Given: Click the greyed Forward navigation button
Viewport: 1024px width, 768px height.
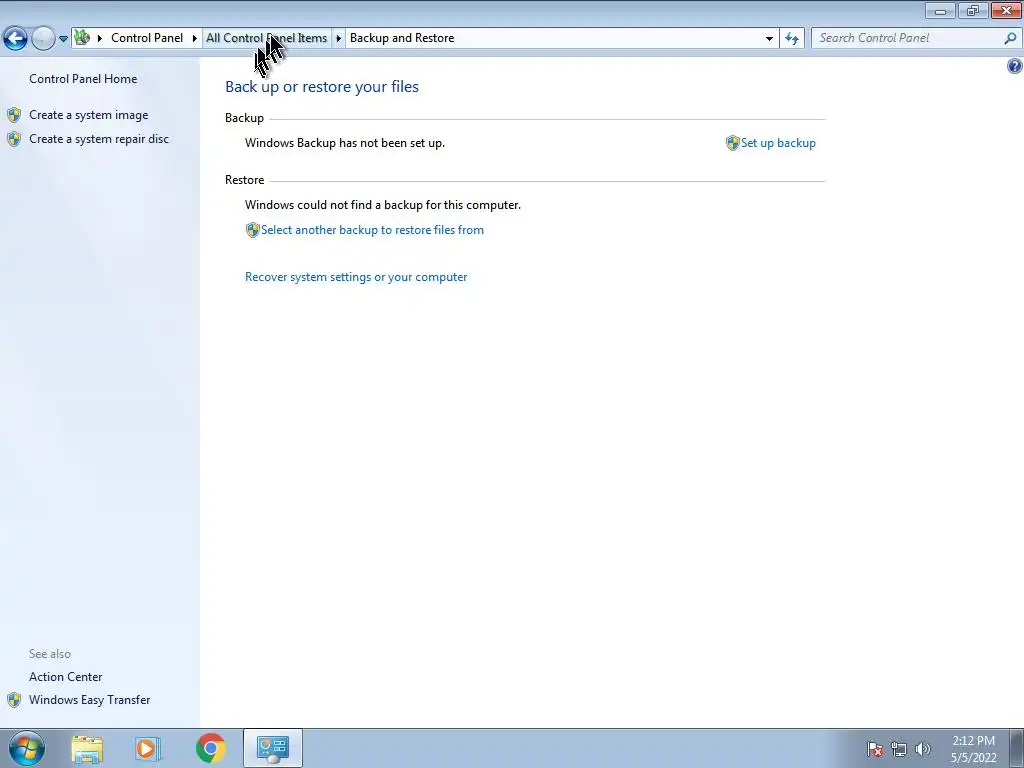Looking at the screenshot, I should coord(43,39).
